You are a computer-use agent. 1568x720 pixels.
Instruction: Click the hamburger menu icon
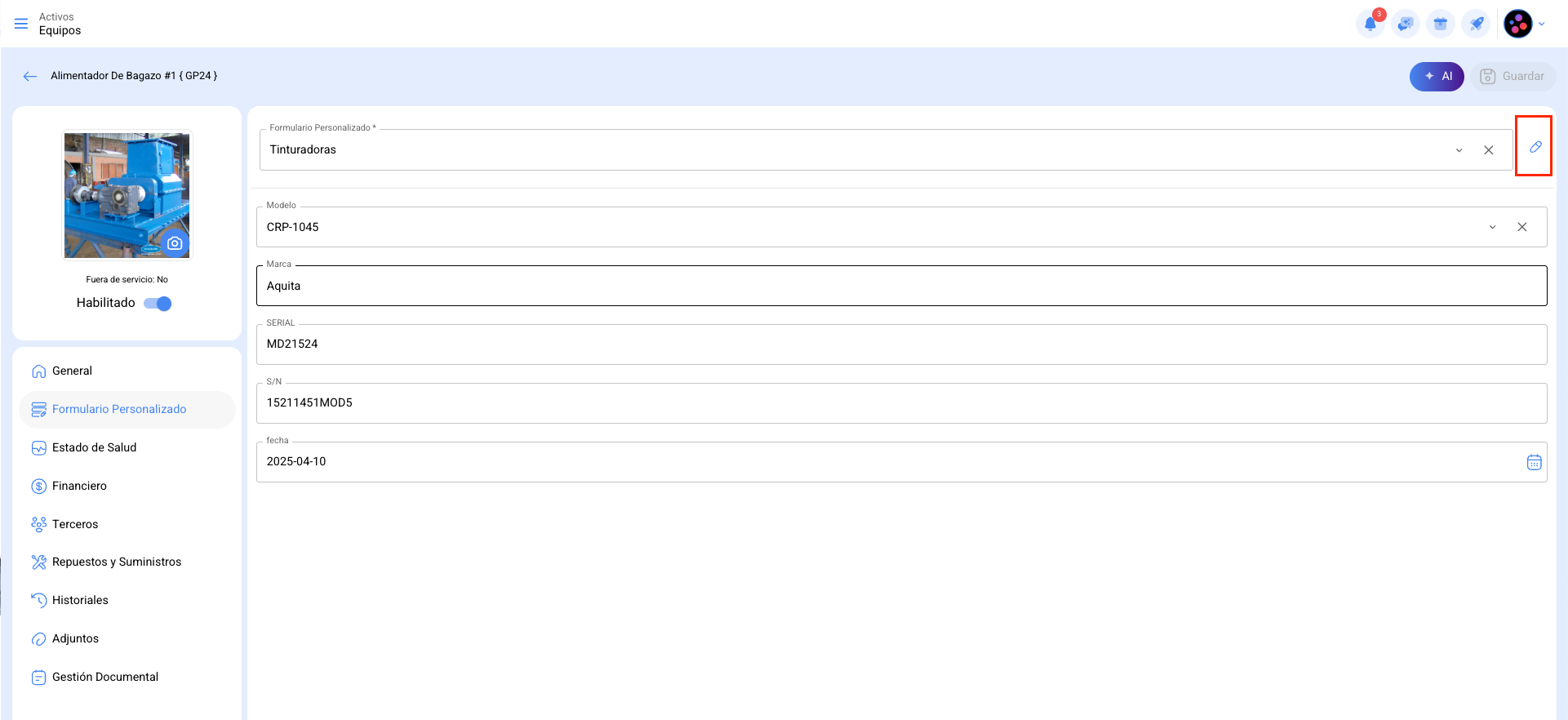(x=21, y=24)
